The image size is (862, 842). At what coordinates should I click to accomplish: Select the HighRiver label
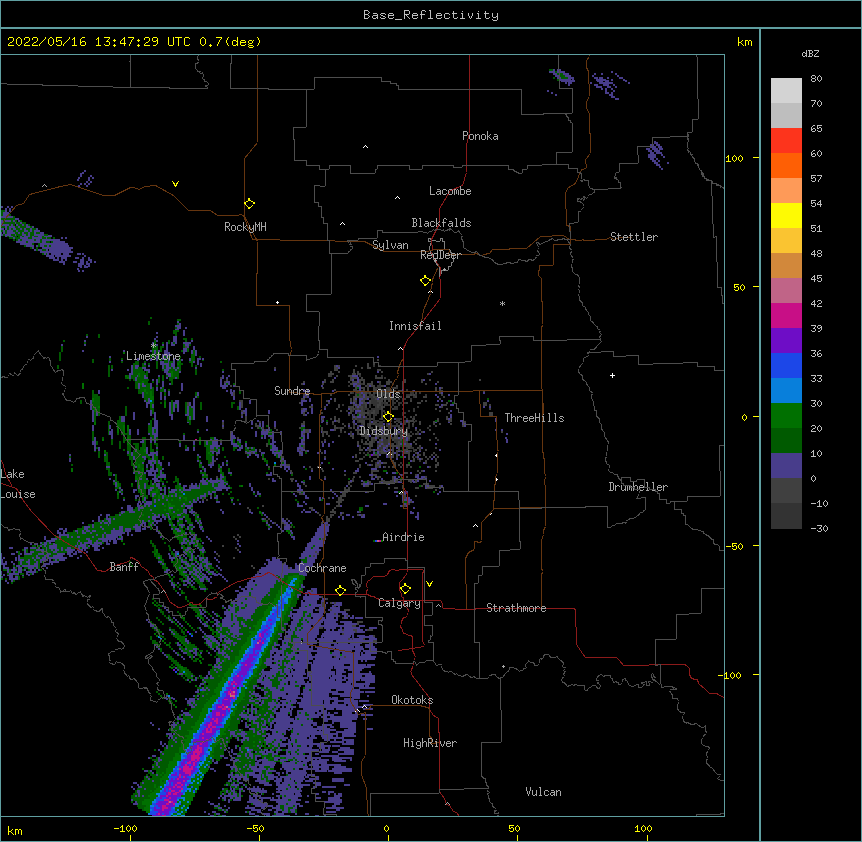click(x=430, y=743)
